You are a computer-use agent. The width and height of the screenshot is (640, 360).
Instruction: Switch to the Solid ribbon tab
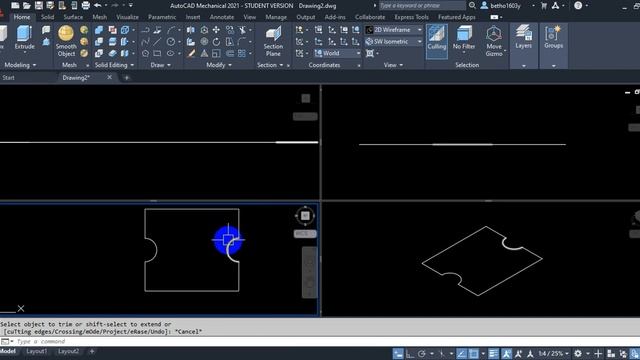coord(47,17)
